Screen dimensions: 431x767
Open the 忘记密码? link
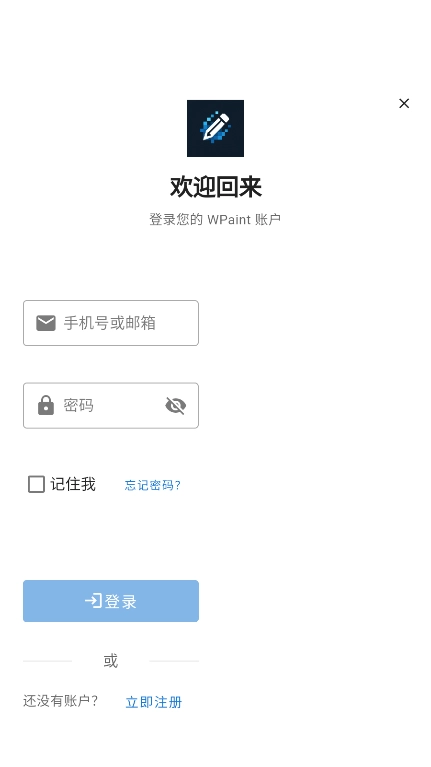[153, 485]
